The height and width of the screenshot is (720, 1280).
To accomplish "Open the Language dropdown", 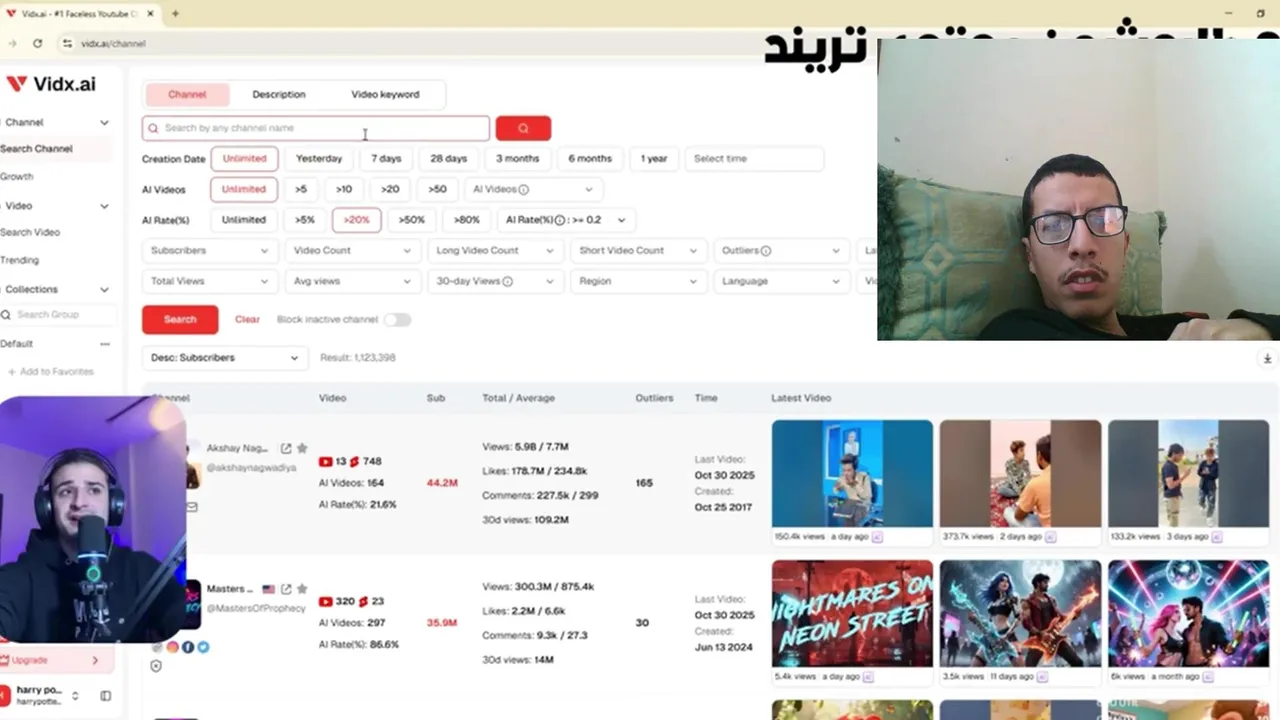I will (x=780, y=281).
